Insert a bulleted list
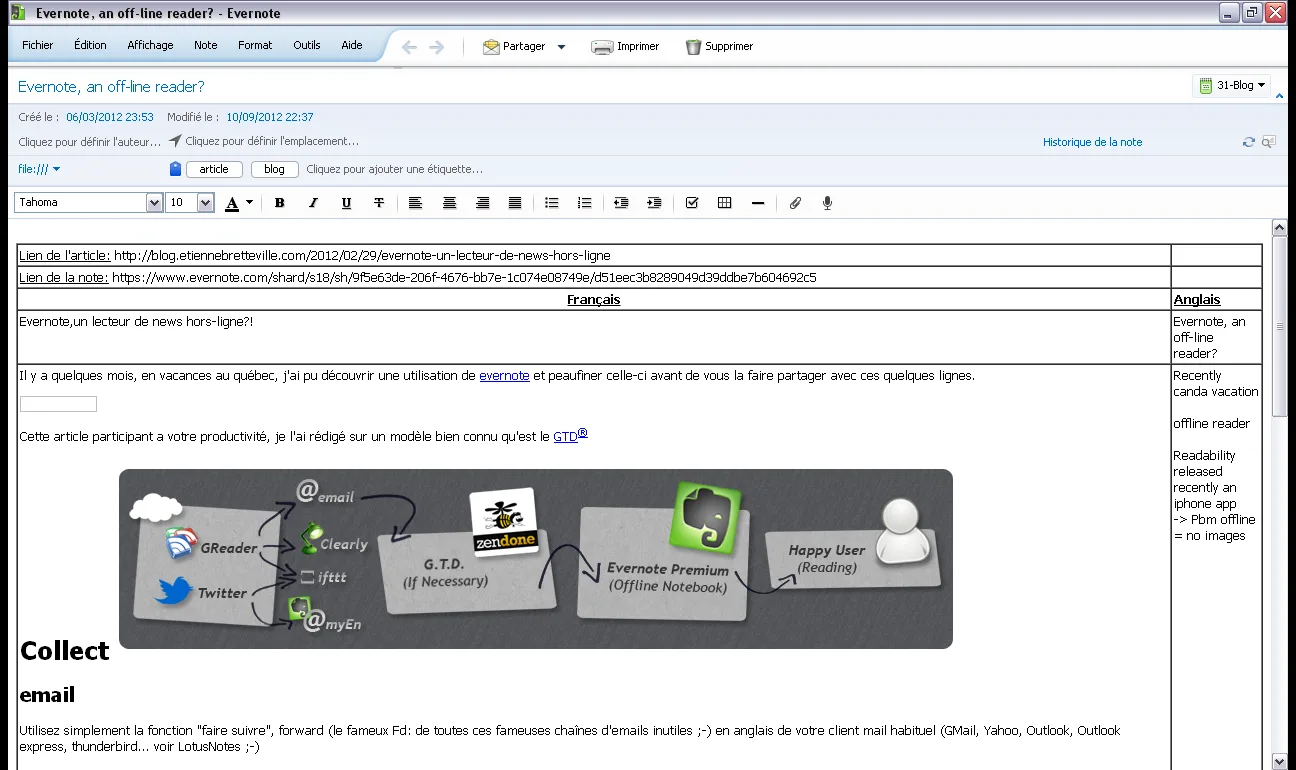Image resolution: width=1296 pixels, height=770 pixels. click(x=552, y=203)
